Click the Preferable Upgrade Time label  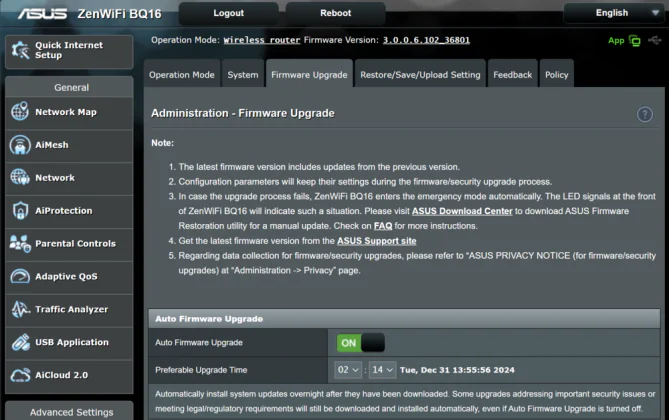pyautogui.click(x=201, y=370)
